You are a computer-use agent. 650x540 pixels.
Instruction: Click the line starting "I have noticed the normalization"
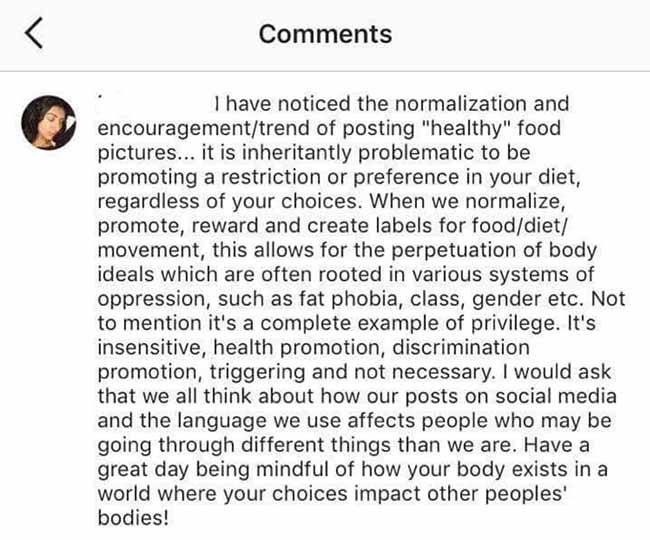pyautogui.click(x=392, y=104)
